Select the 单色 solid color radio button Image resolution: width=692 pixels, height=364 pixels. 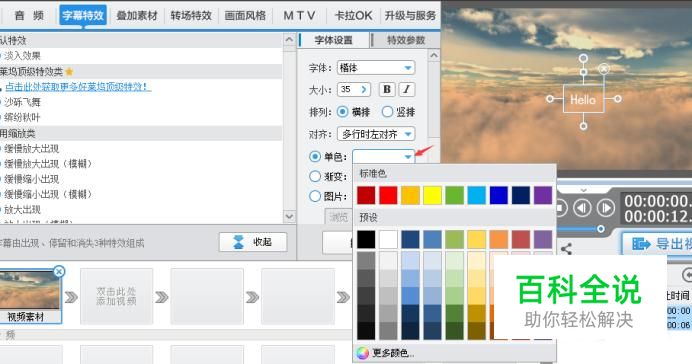click(315, 156)
